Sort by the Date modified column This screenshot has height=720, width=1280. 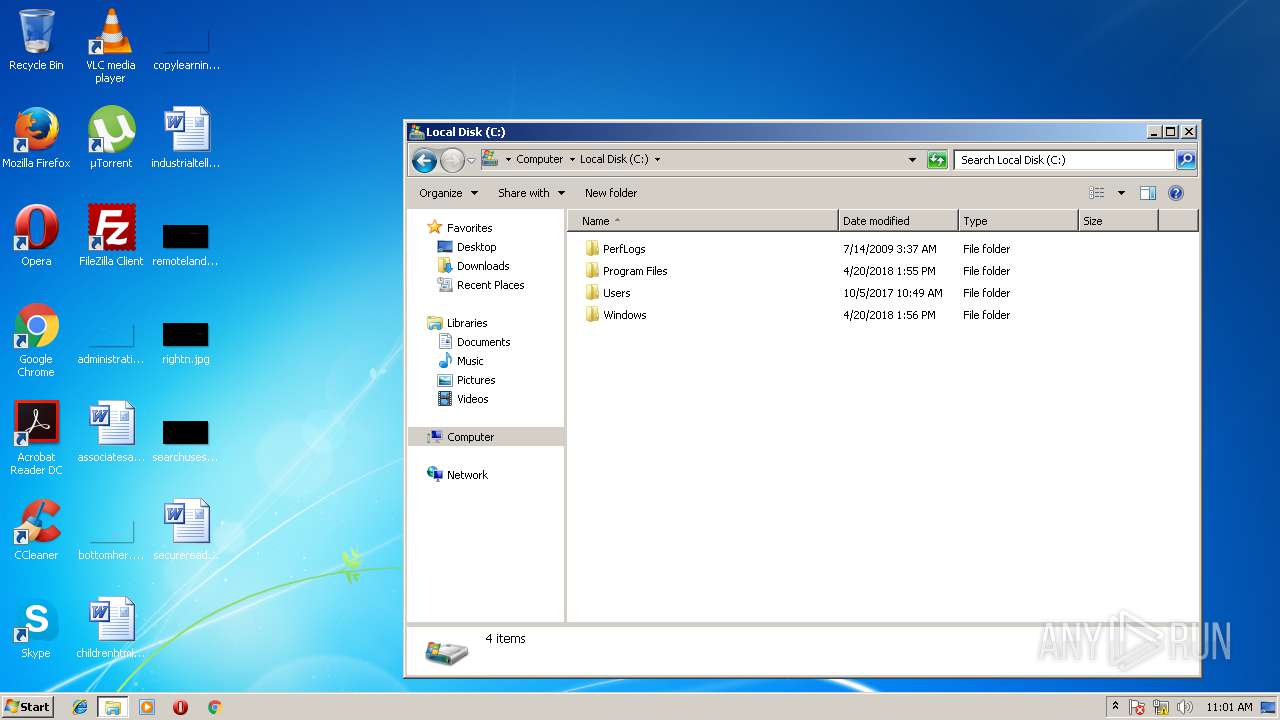[898, 221]
